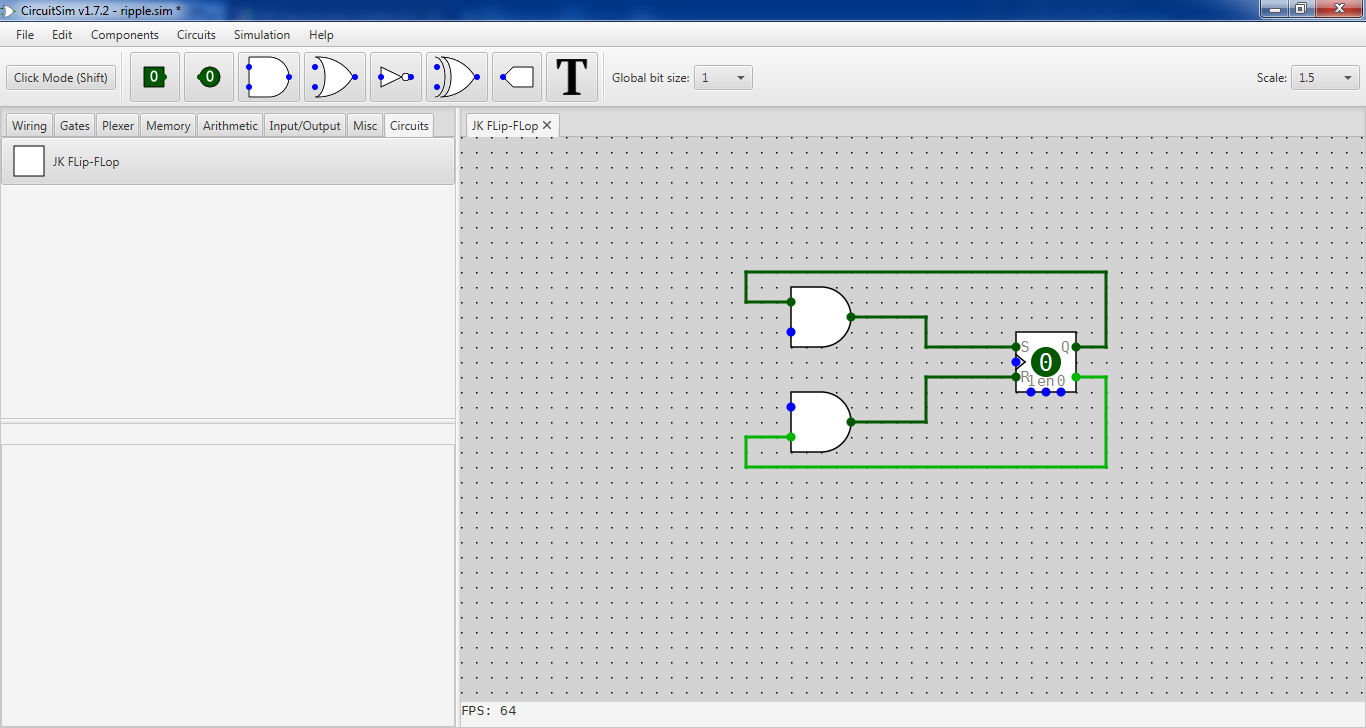Select the Output Pin tool
1366x728 pixels.
(x=209, y=77)
